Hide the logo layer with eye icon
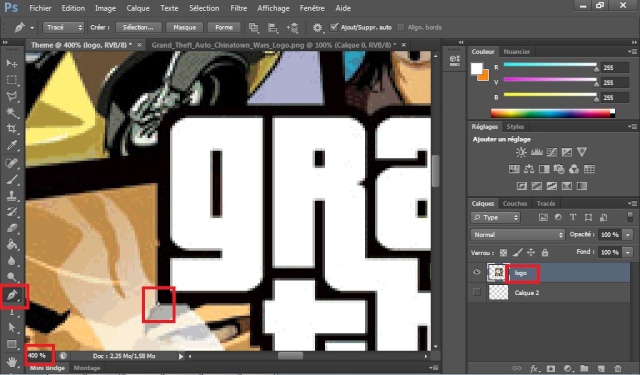Viewport: 640px width, 375px height. (477, 273)
